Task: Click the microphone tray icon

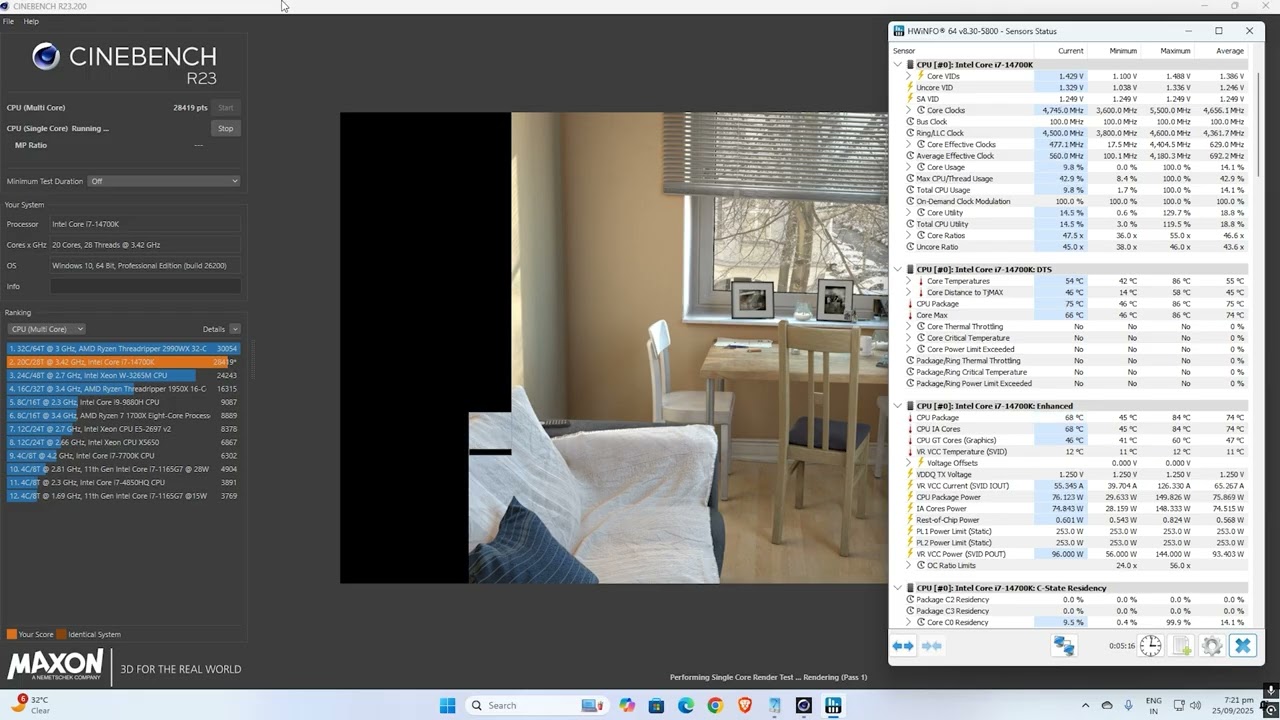Action: 1128,705
